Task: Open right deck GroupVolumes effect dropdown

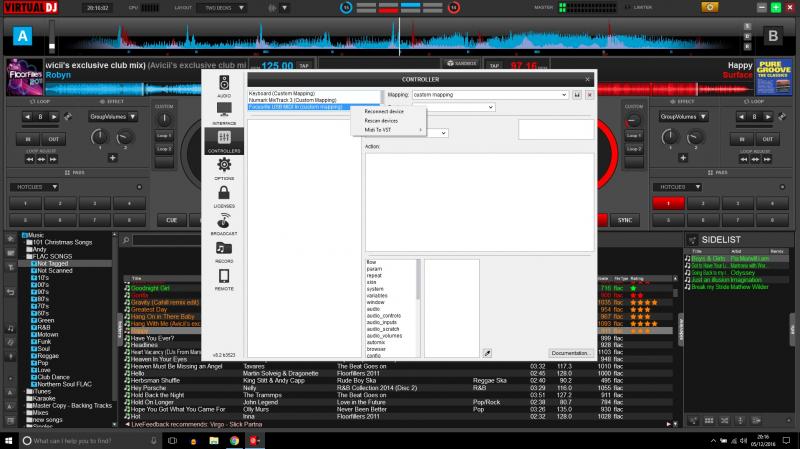Action: (683, 117)
